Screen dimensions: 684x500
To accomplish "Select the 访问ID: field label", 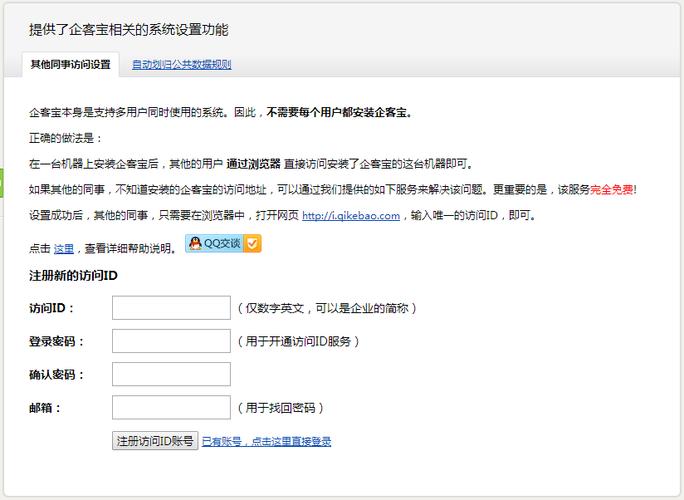I will click(x=51, y=308).
